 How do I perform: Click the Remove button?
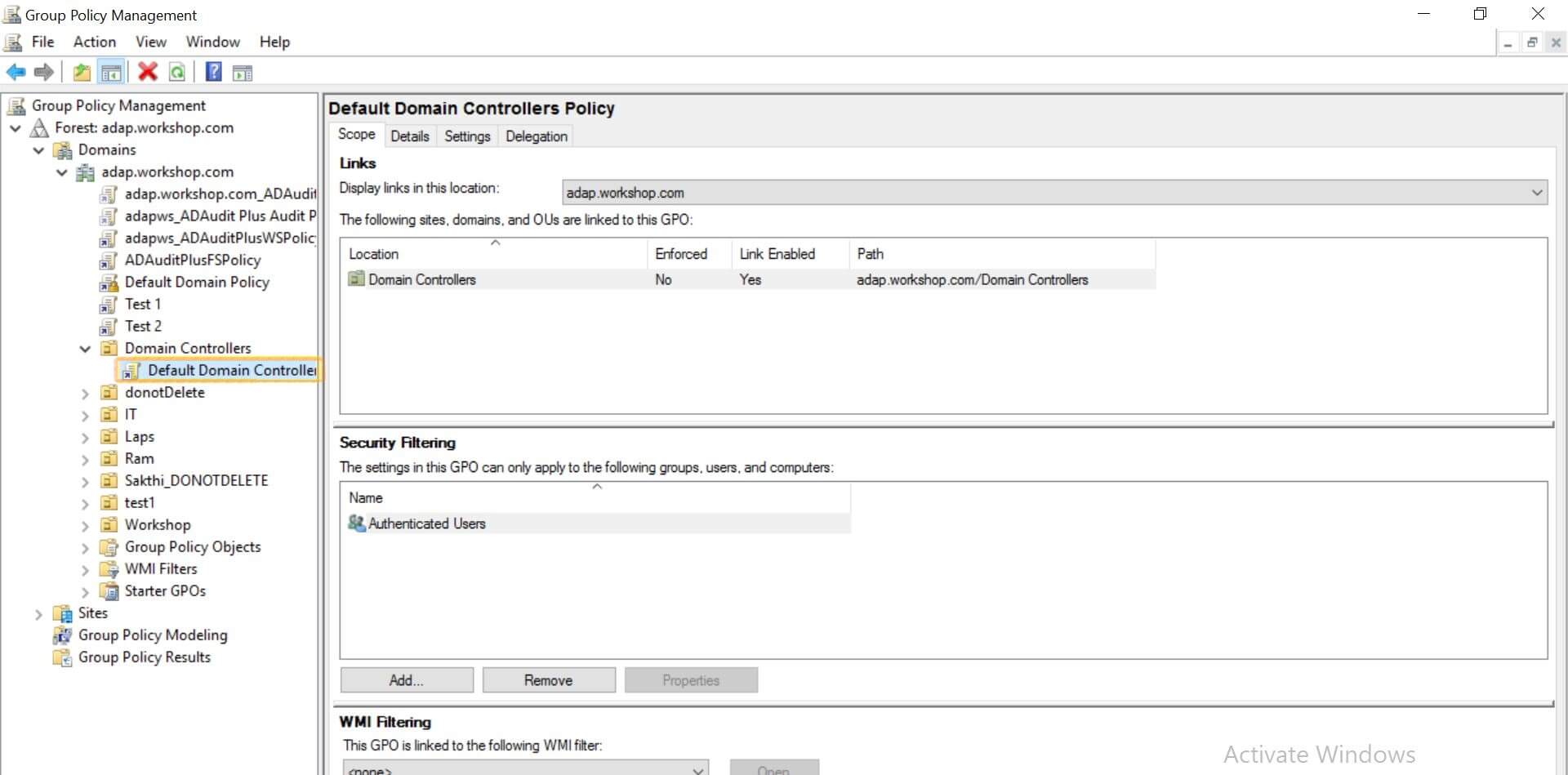tap(548, 680)
